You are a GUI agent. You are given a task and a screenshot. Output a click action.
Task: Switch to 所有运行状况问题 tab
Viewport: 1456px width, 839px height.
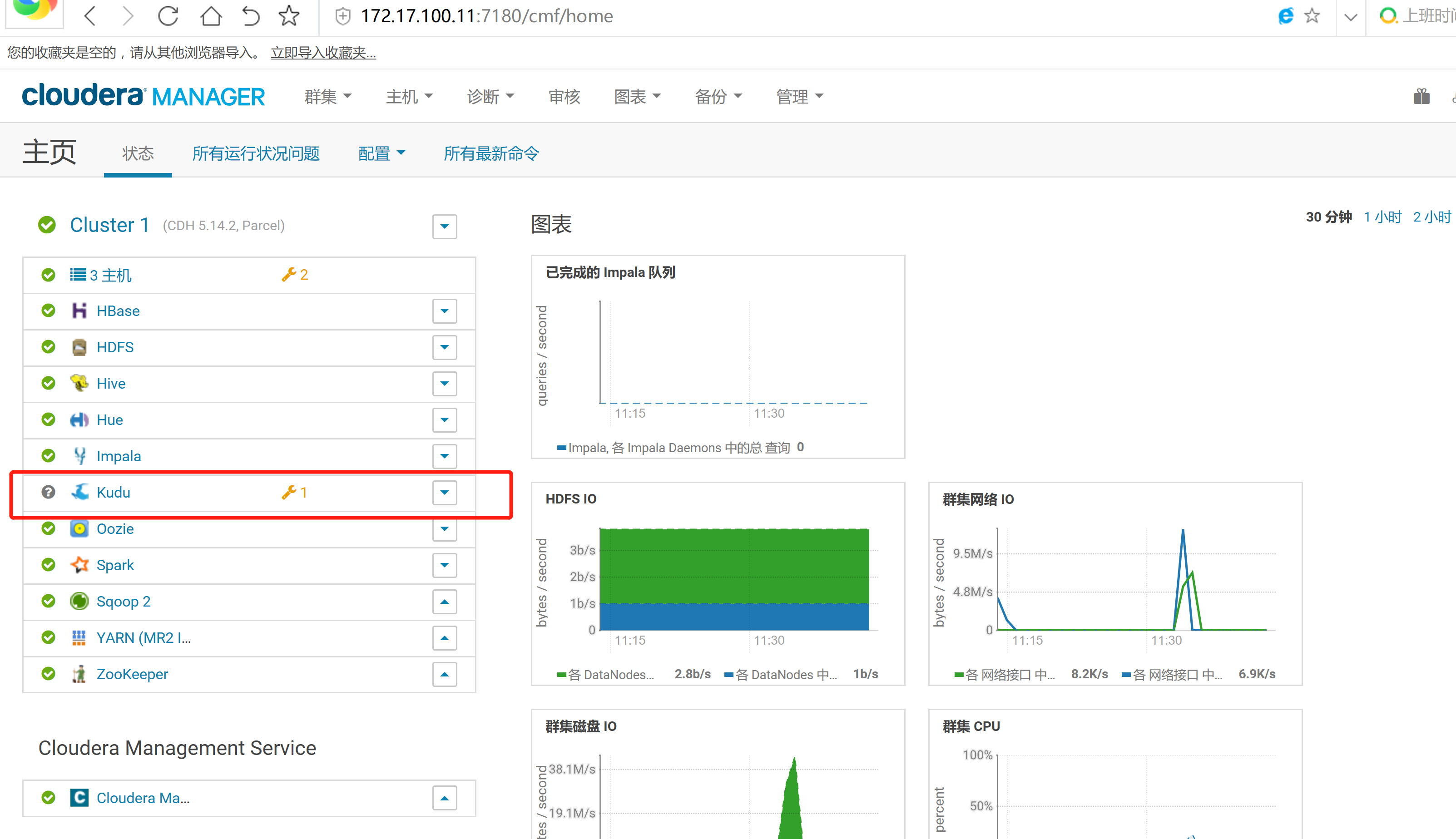256,153
